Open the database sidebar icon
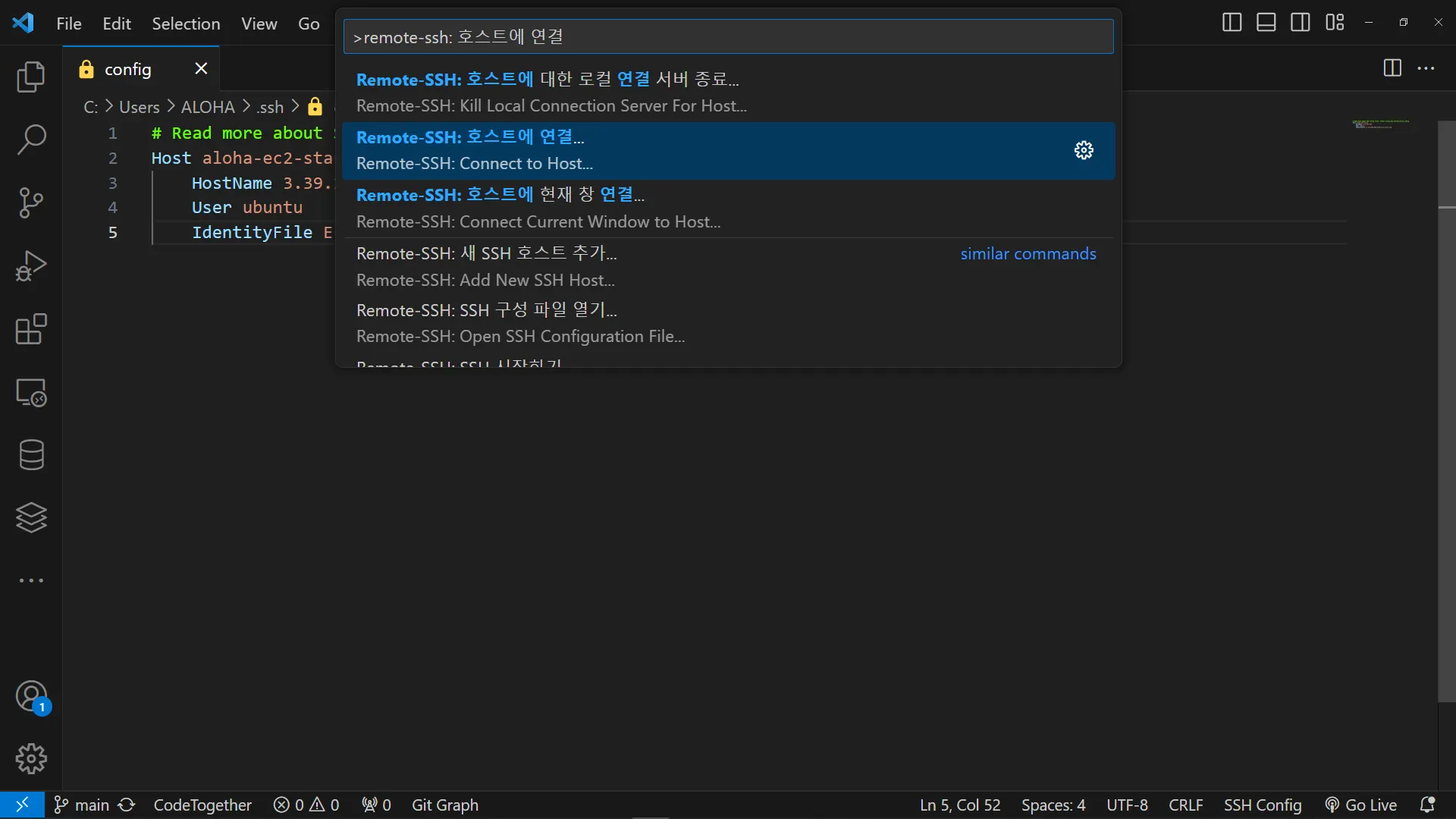 coord(31,455)
